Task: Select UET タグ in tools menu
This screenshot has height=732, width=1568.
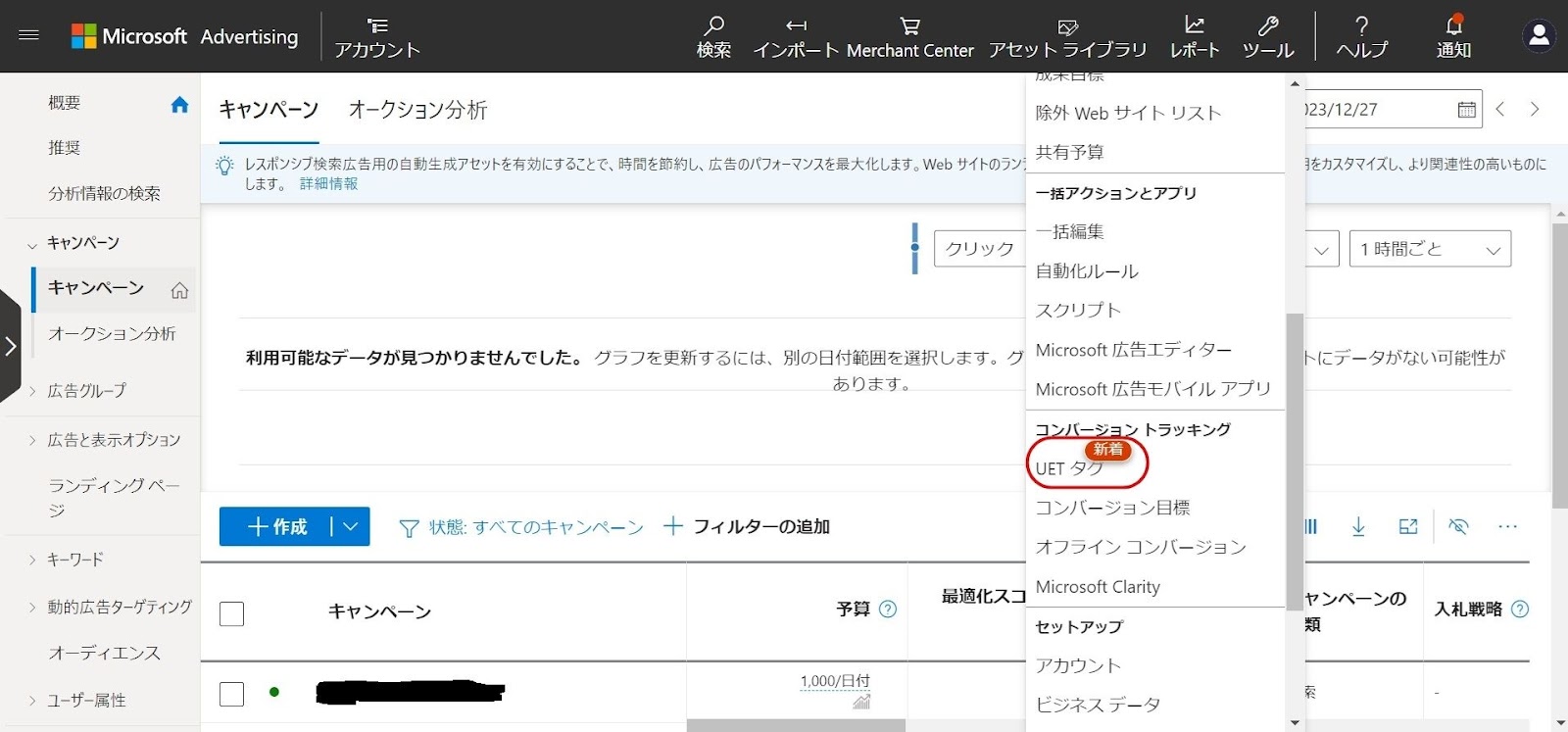Action: coord(1069,468)
